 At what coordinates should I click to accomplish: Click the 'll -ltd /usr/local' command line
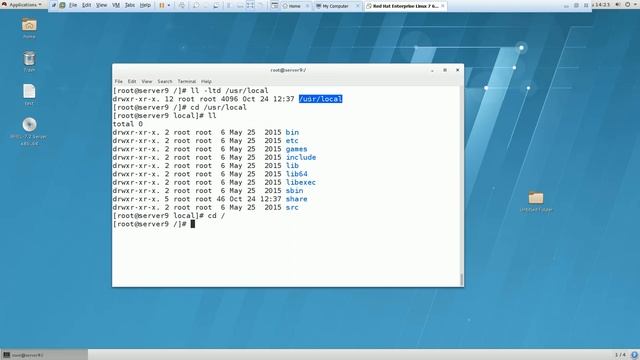(191, 91)
